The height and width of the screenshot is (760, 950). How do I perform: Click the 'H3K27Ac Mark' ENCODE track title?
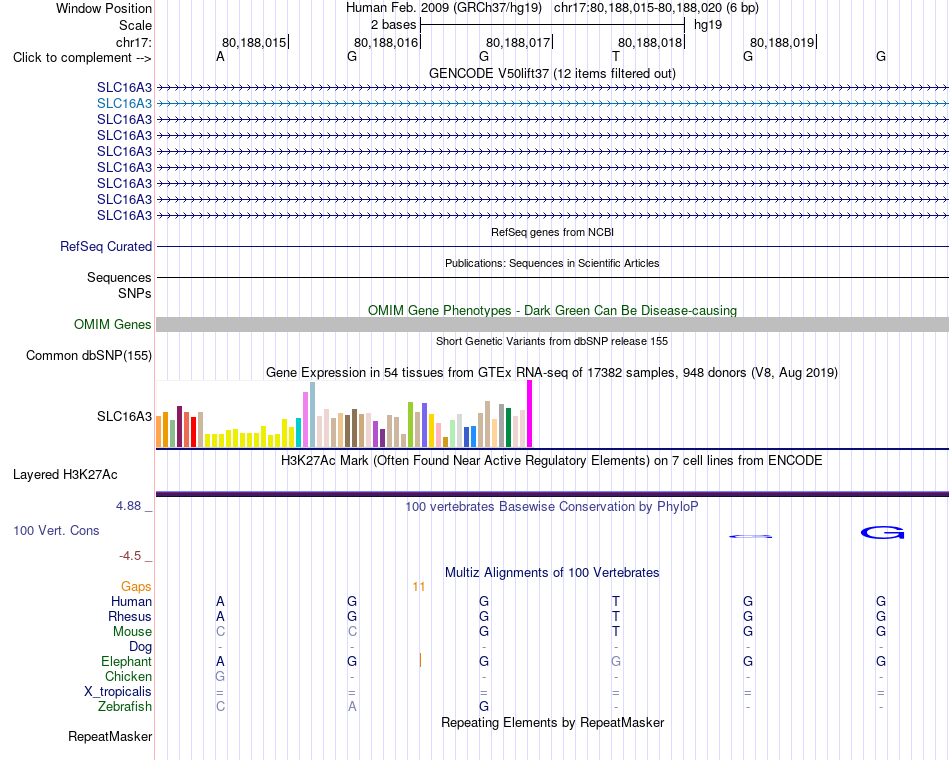(x=552, y=461)
